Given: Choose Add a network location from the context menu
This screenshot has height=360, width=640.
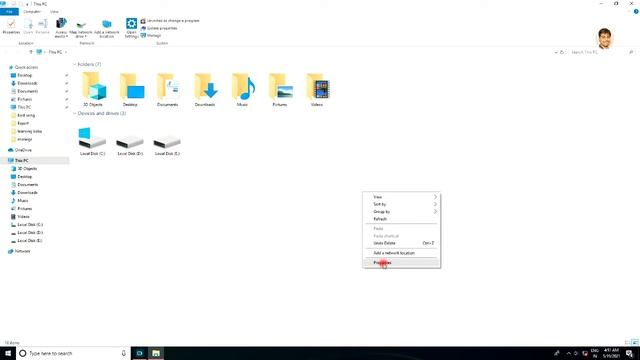Looking at the screenshot, I should [x=401, y=253].
